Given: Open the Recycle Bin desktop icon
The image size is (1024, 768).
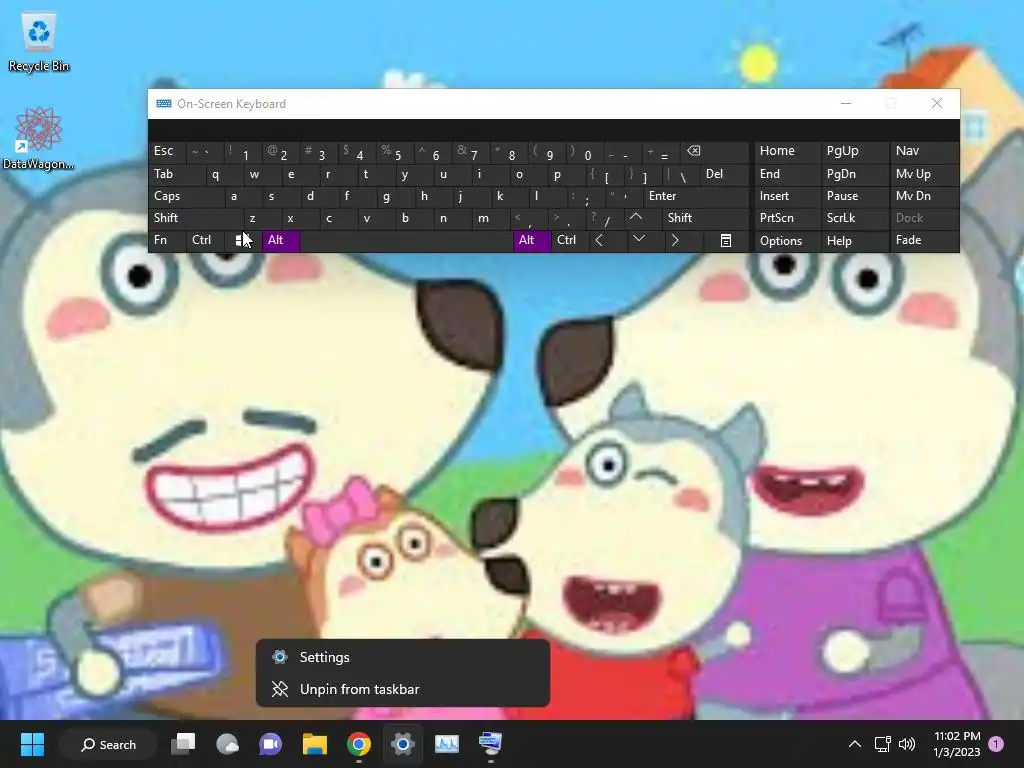Looking at the screenshot, I should 39,42.
